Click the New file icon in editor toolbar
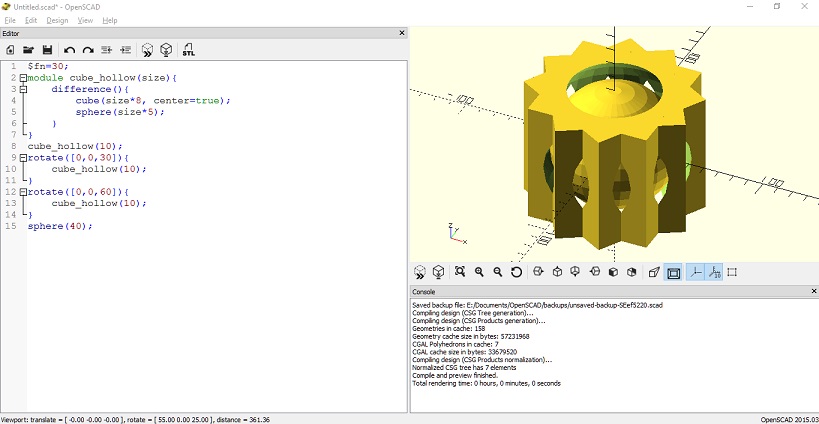Screen dimensions: 819x424 coord(10,50)
